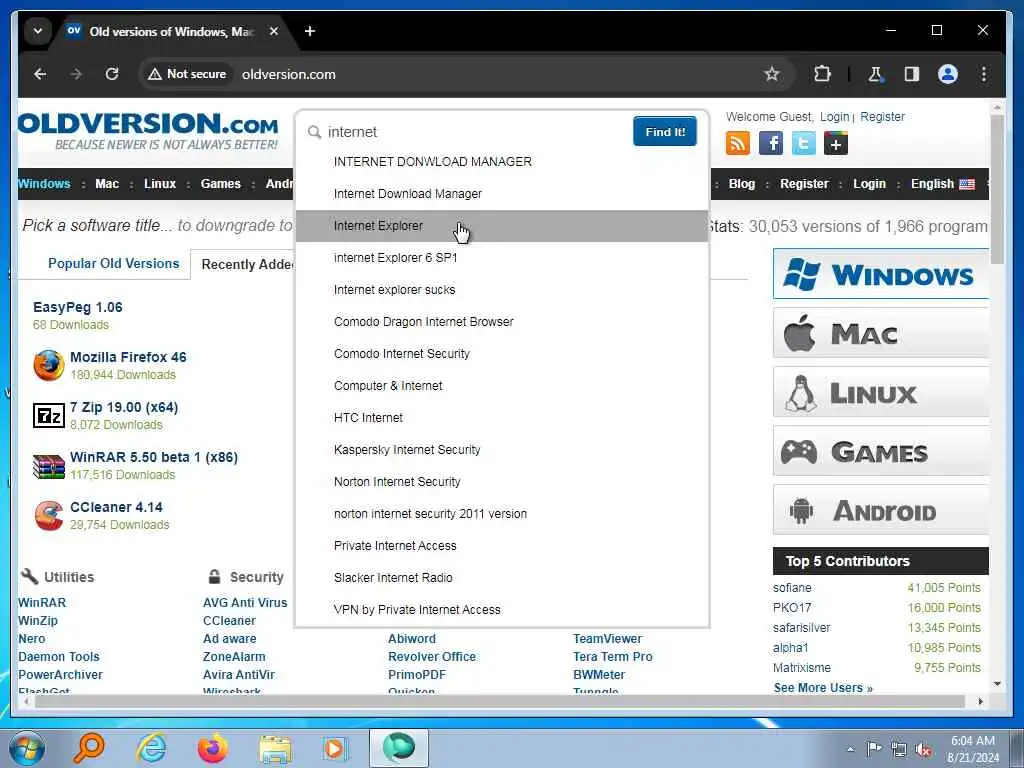The height and width of the screenshot is (768, 1024).
Task: Click the Games platform banner button
Action: [x=881, y=451]
